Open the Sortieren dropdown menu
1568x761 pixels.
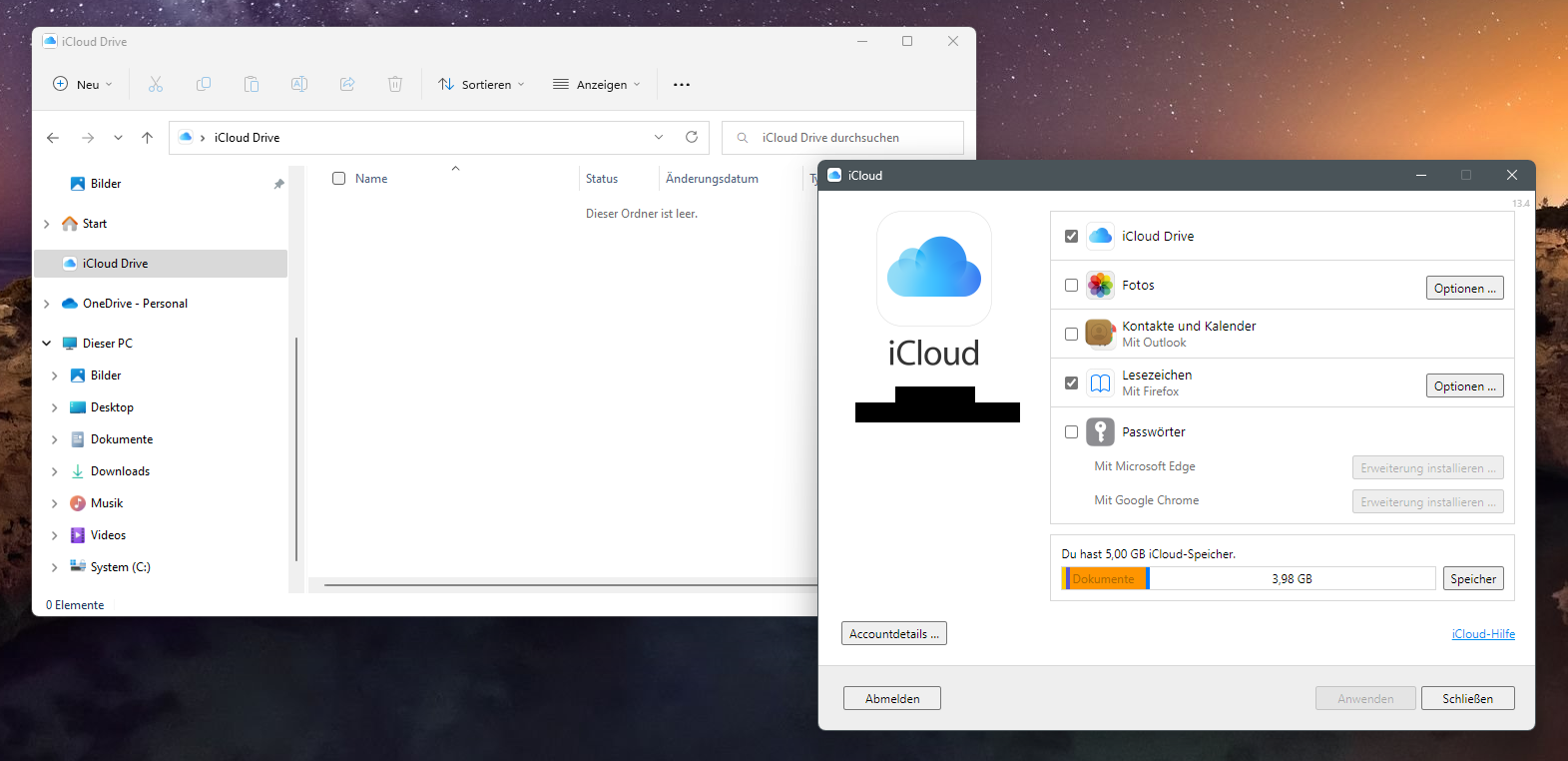point(481,85)
